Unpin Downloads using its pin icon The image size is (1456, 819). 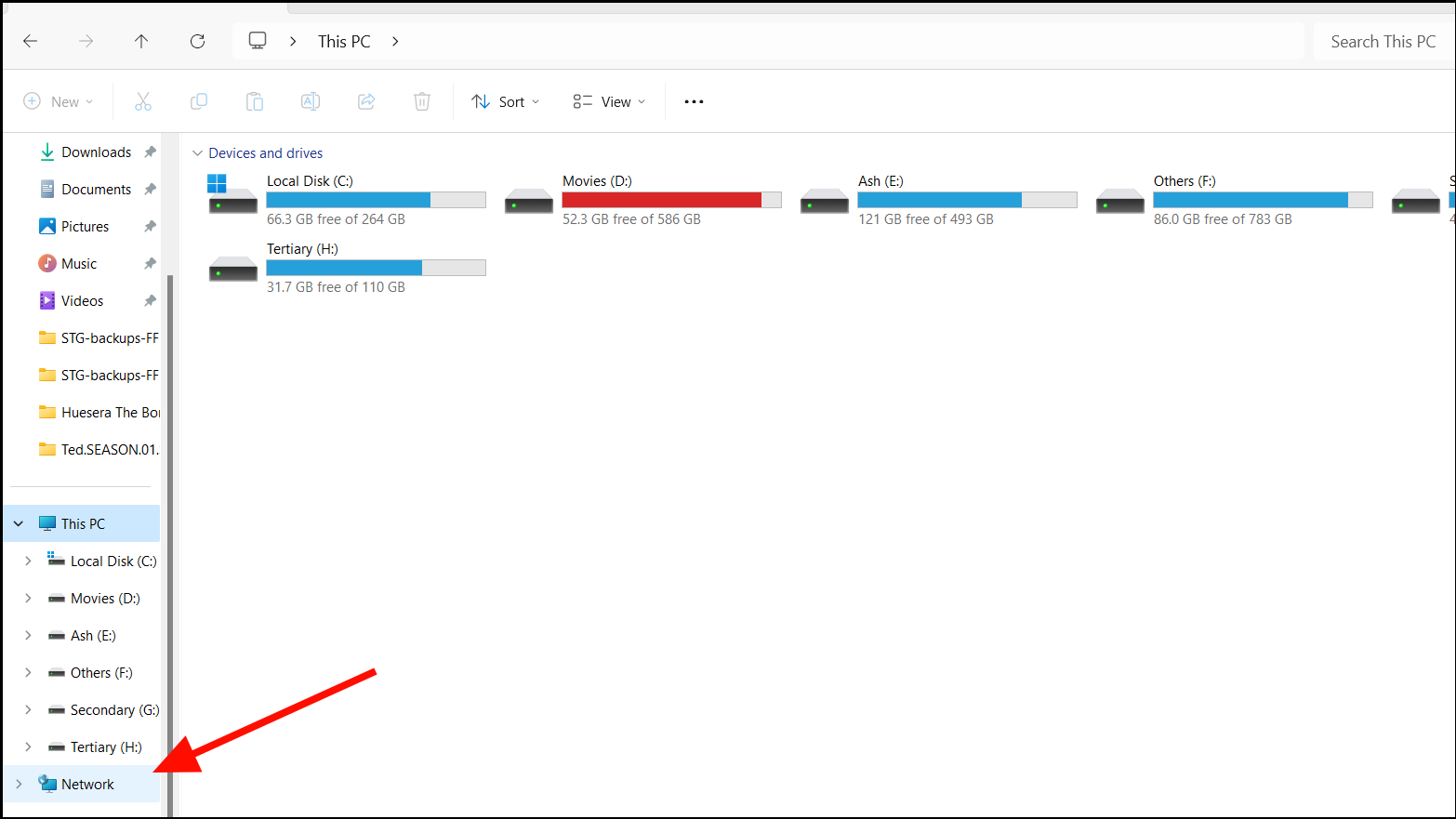(150, 152)
